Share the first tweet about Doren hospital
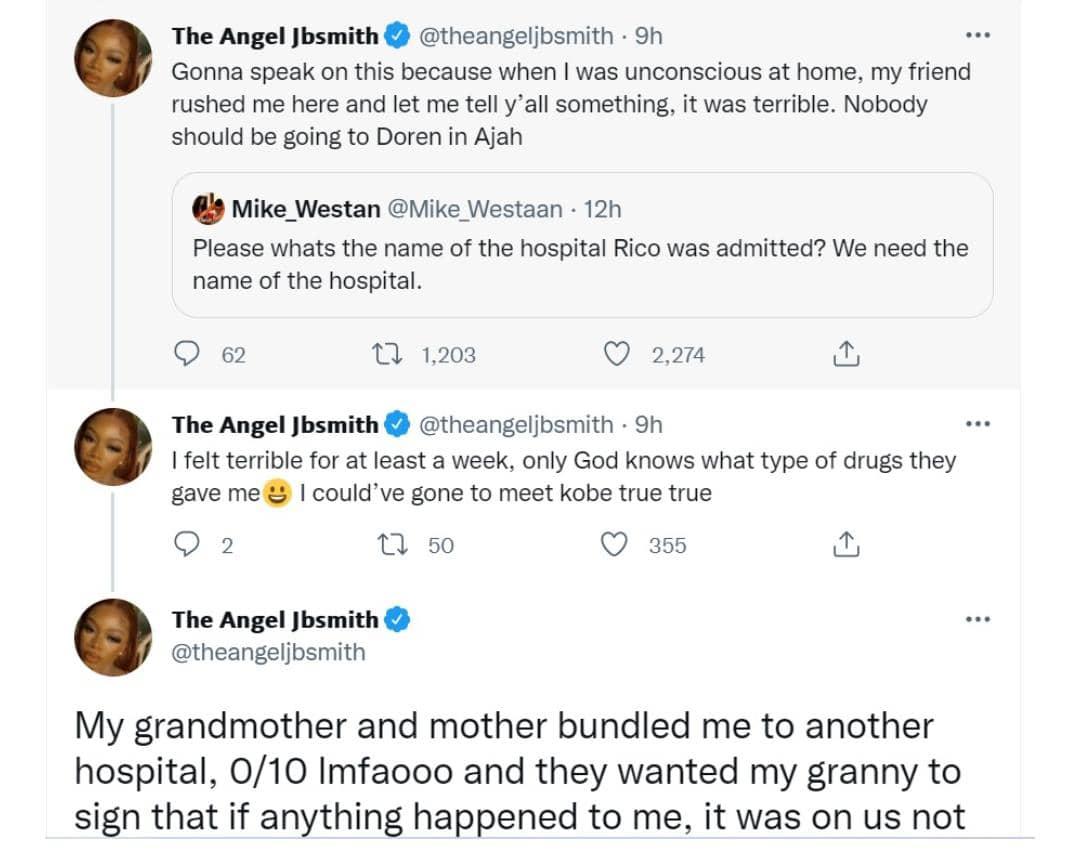 (x=846, y=354)
